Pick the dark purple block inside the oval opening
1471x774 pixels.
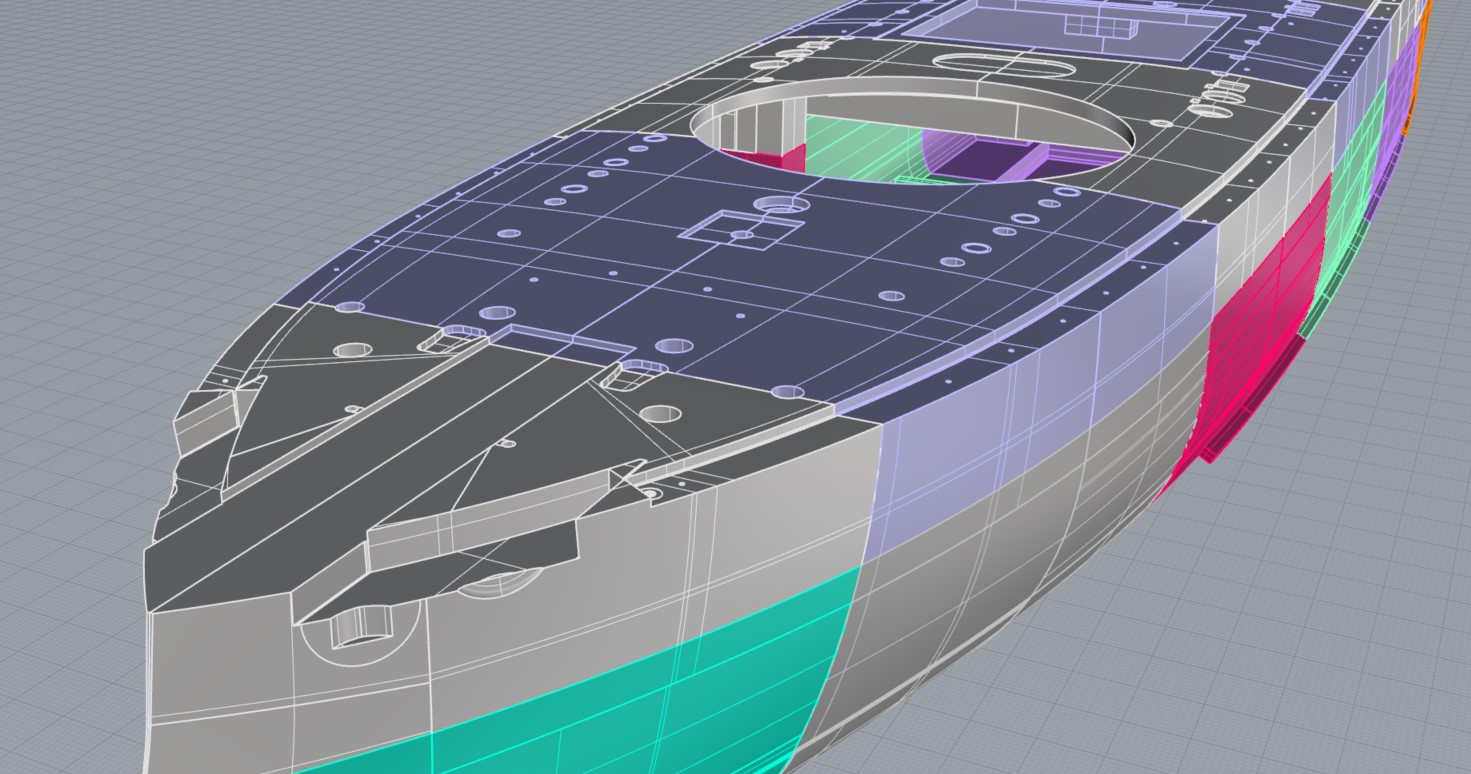[x=985, y=158]
